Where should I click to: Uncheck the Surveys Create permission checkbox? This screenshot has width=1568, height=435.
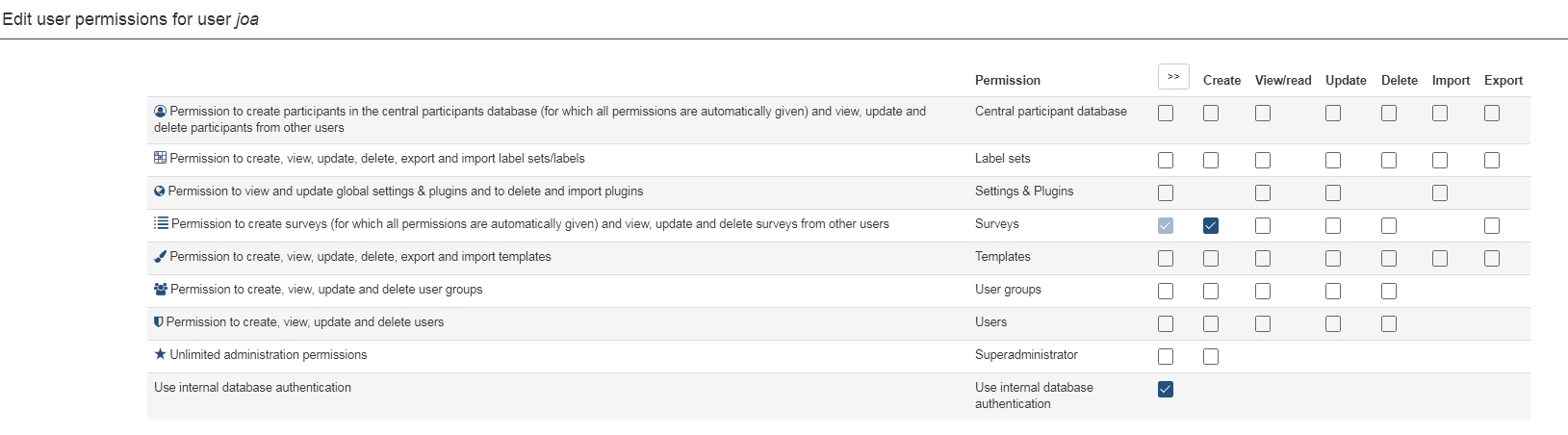coord(1211,225)
